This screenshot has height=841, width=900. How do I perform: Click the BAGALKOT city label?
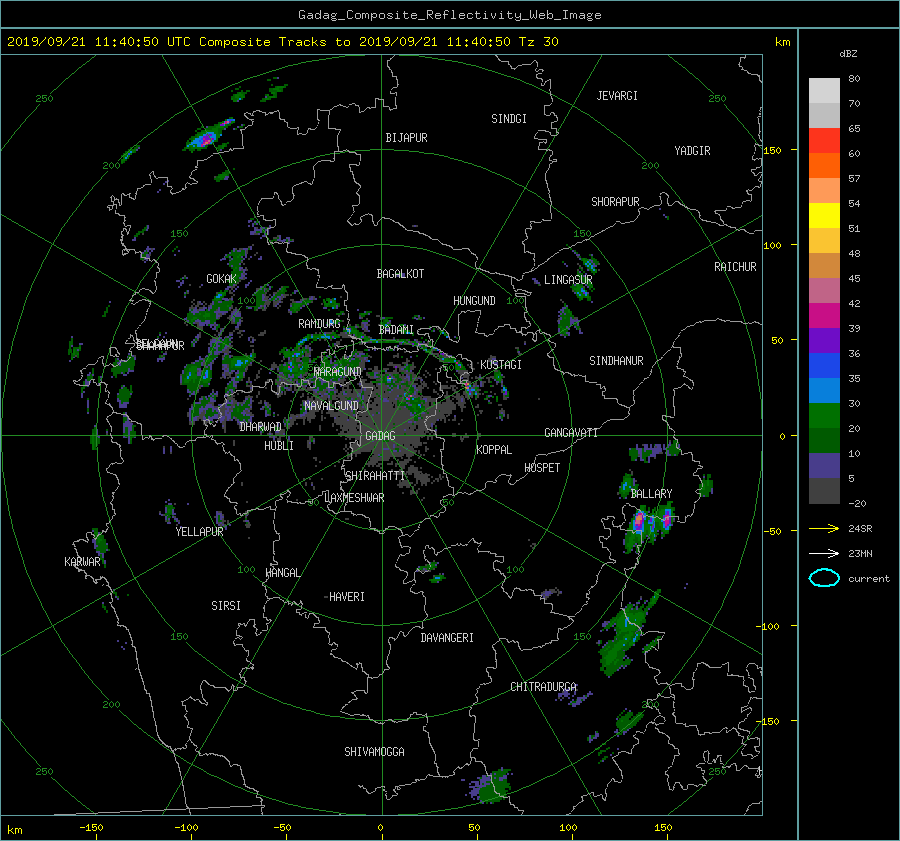[400, 274]
